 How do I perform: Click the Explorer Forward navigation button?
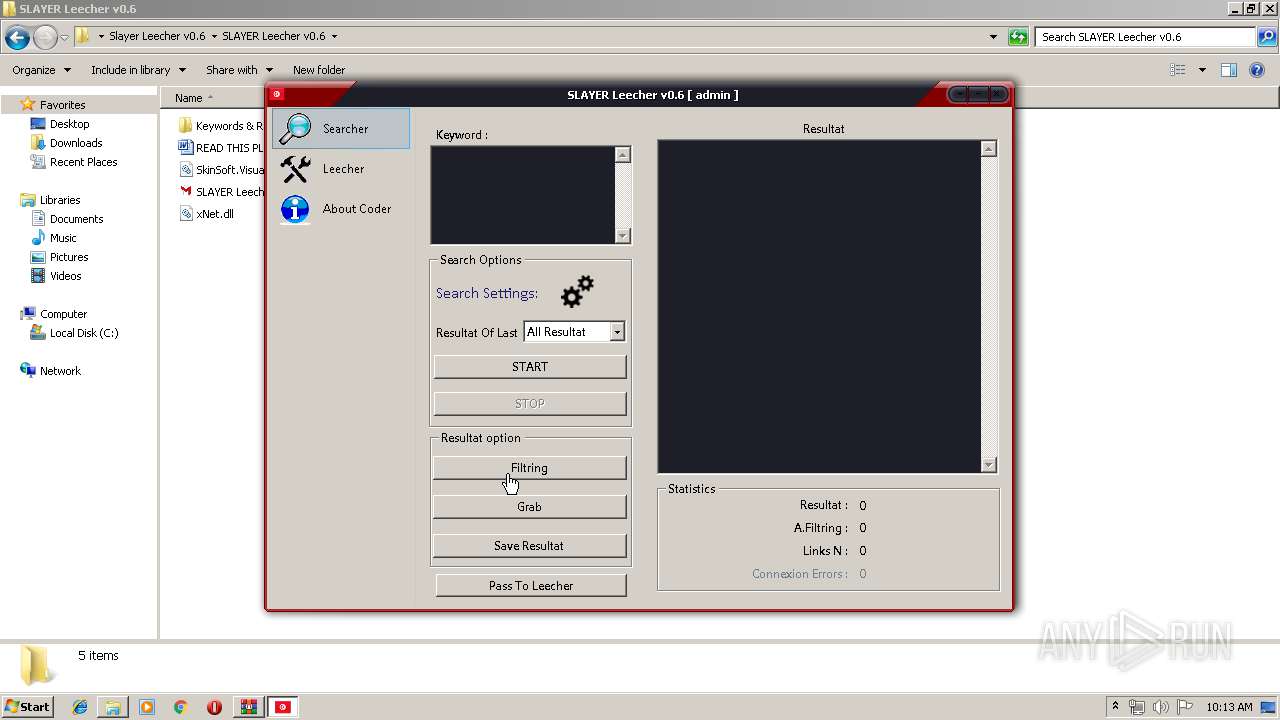tap(45, 38)
